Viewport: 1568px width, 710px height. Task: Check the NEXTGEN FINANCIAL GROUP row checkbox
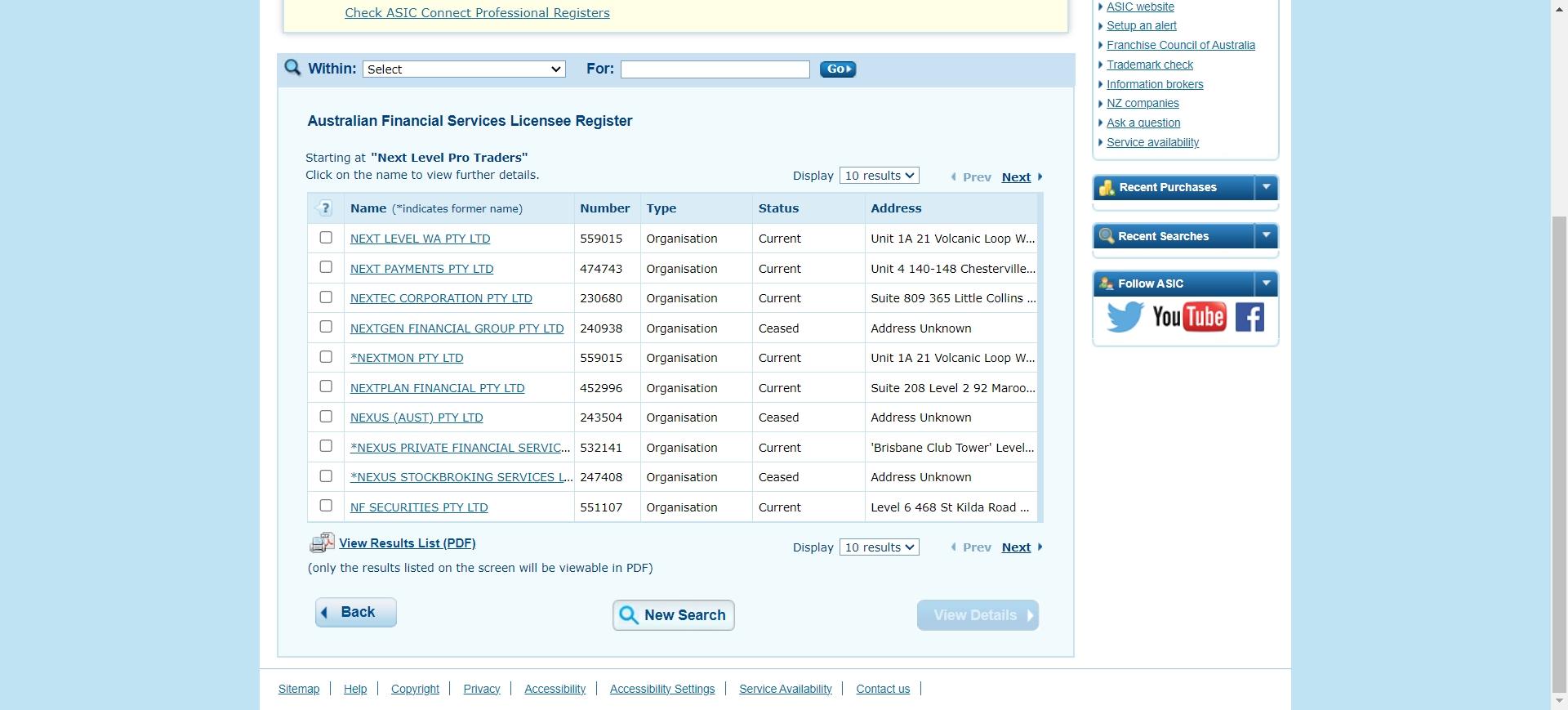326,327
